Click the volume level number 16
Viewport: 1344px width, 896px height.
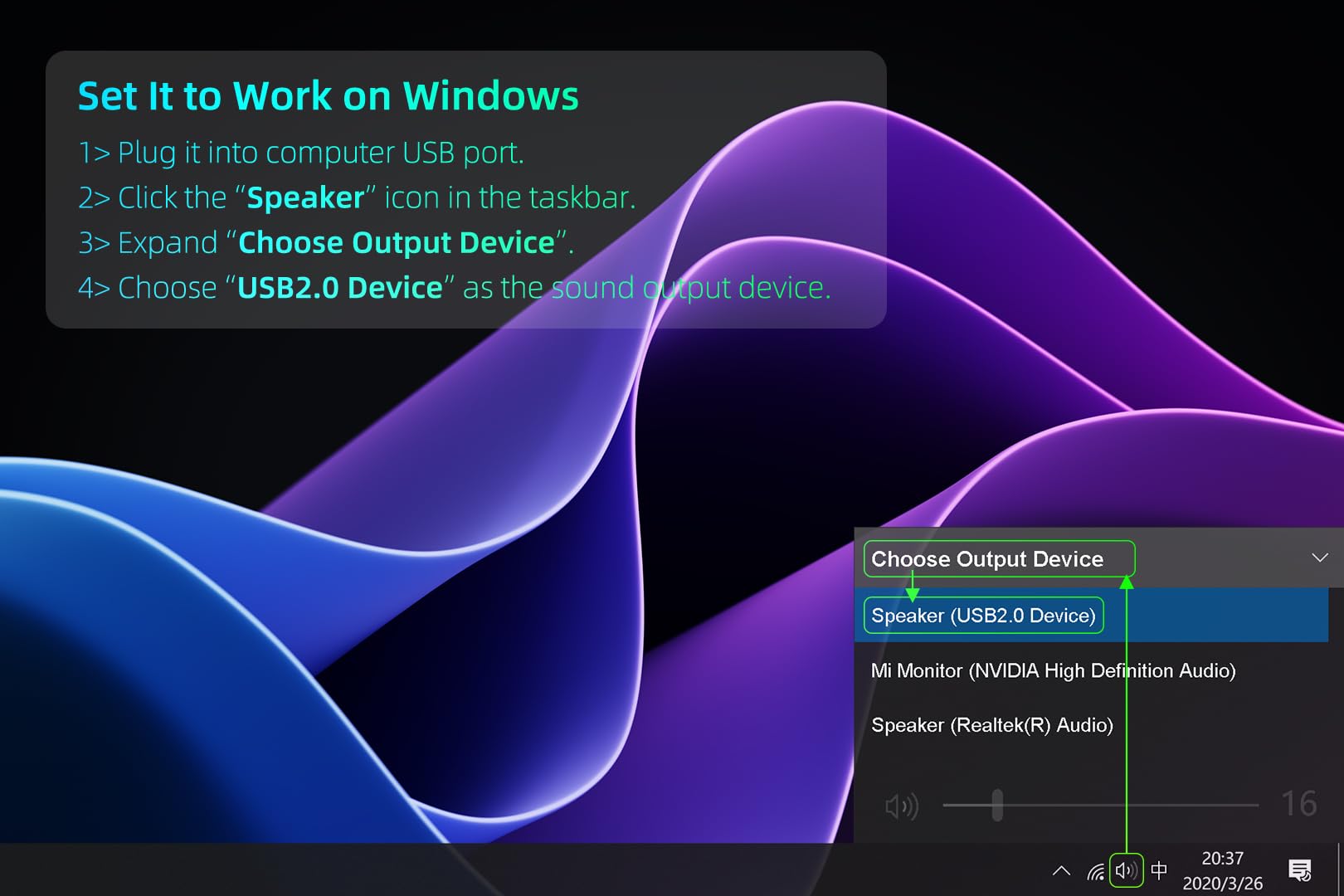click(x=1298, y=804)
